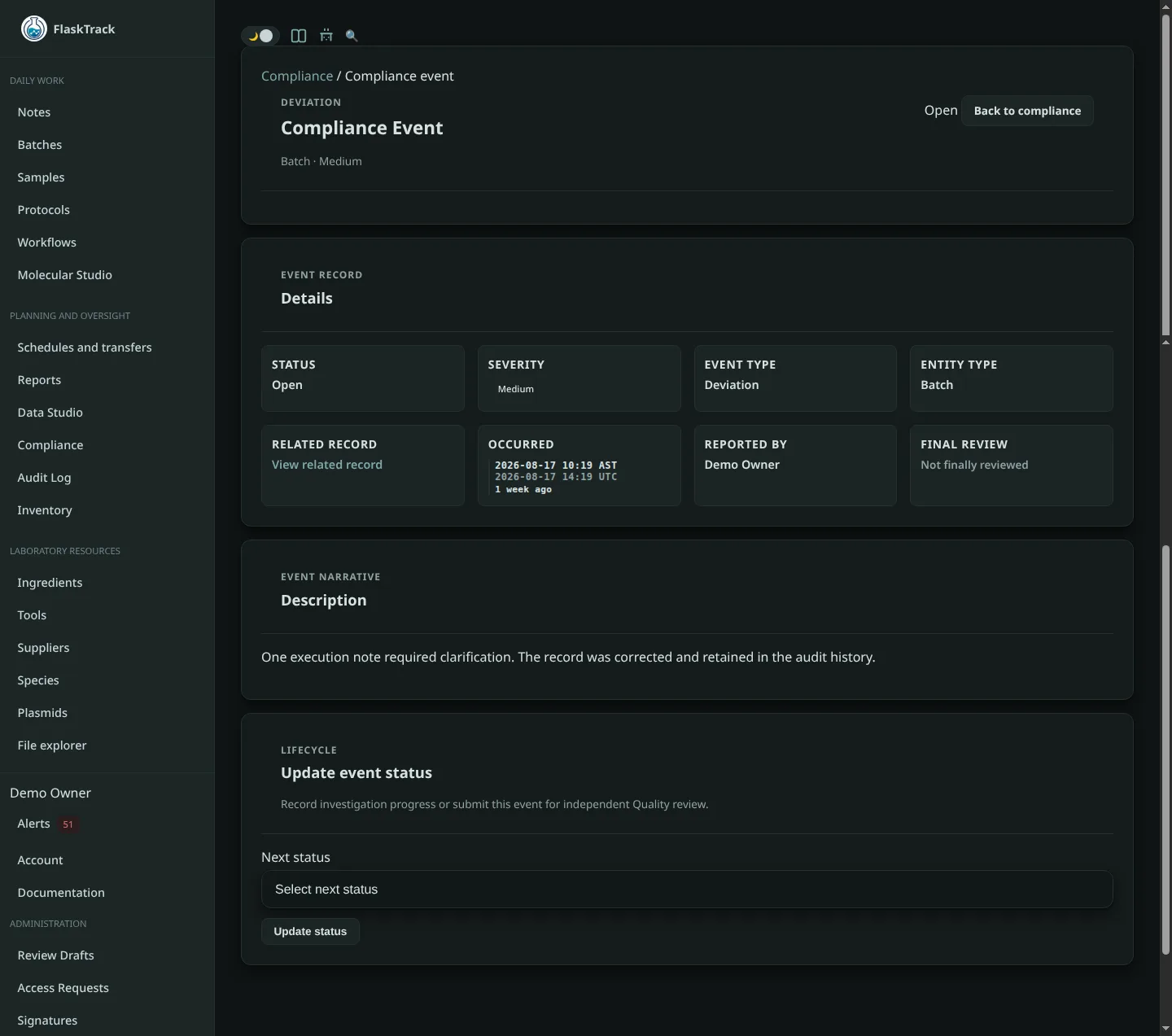Select Protocols in the sidebar
Screen dimensions: 1172x1036
click(x=44, y=210)
